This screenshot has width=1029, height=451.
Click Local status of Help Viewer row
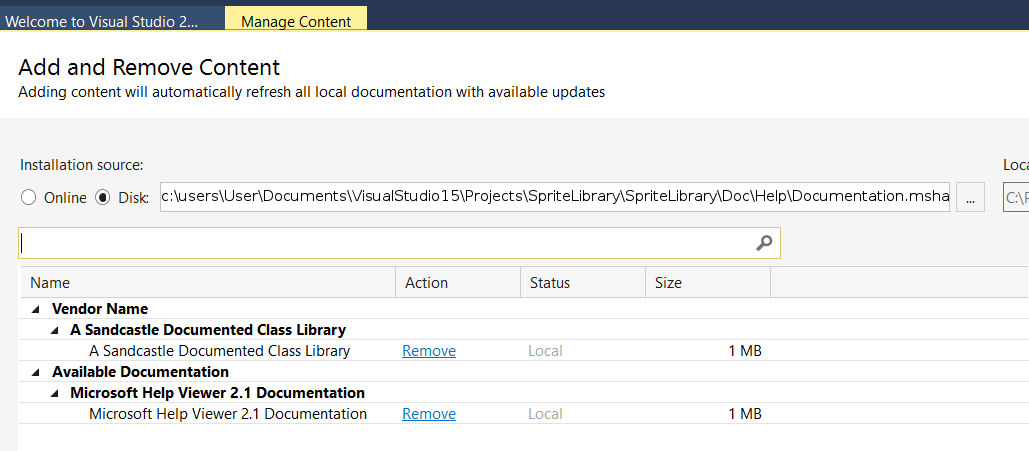[x=545, y=414]
